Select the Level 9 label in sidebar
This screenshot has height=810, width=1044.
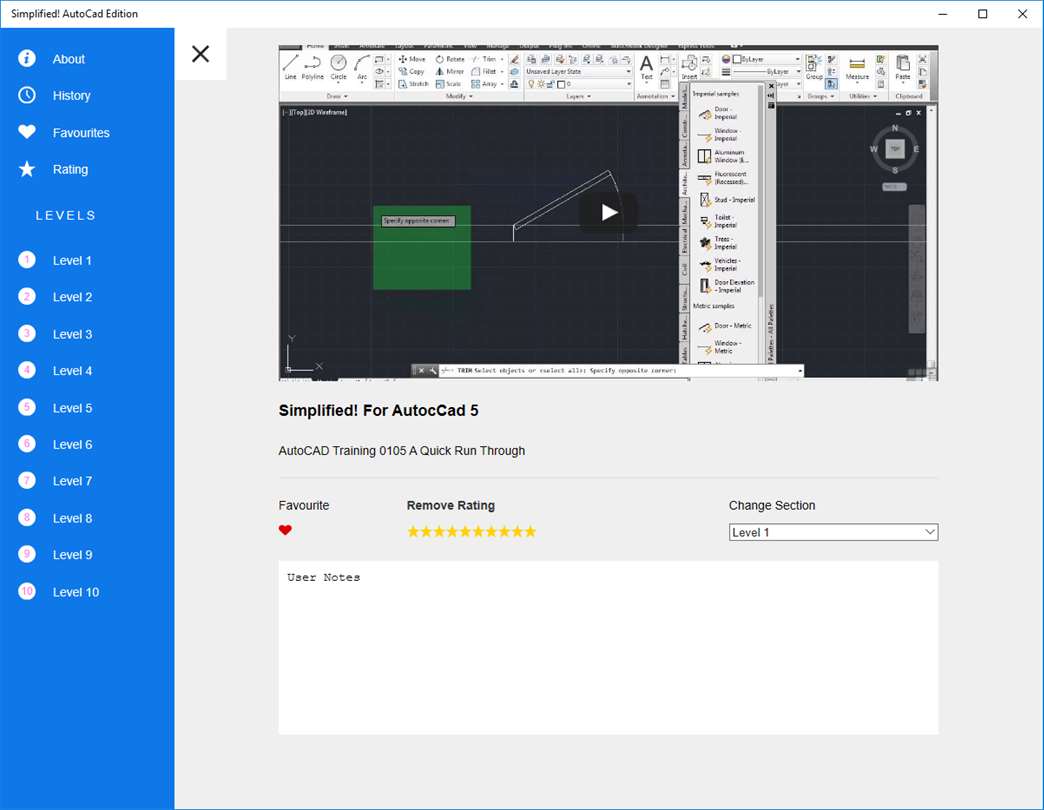pyautogui.click(x=72, y=555)
